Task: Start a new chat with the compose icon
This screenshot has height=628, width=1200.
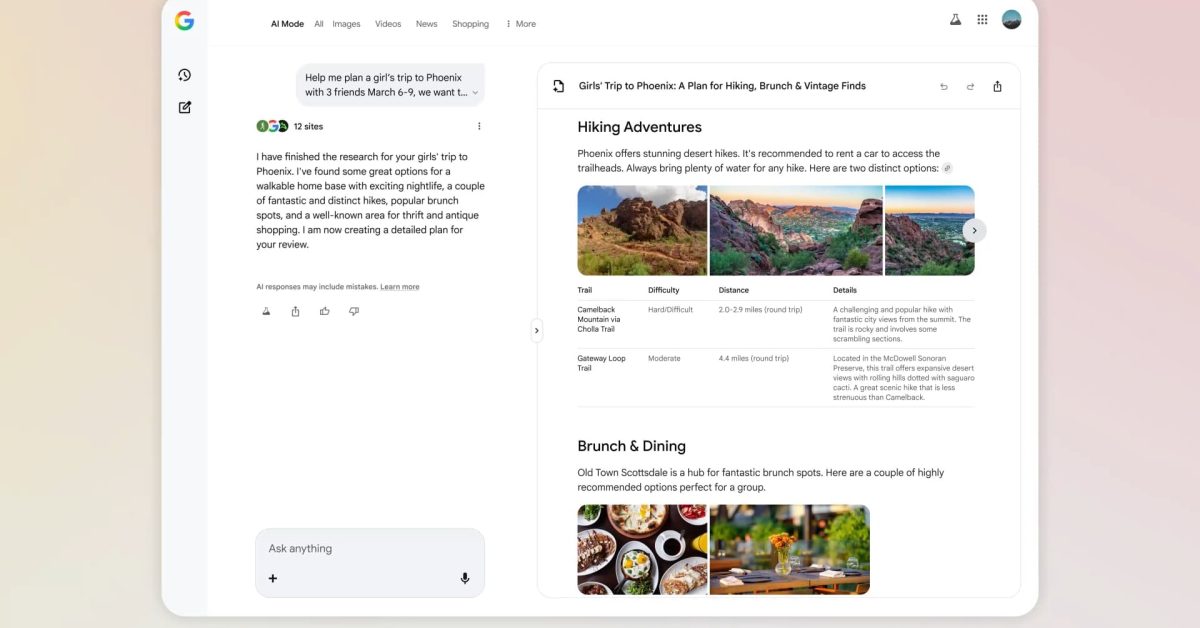Action: (184, 107)
